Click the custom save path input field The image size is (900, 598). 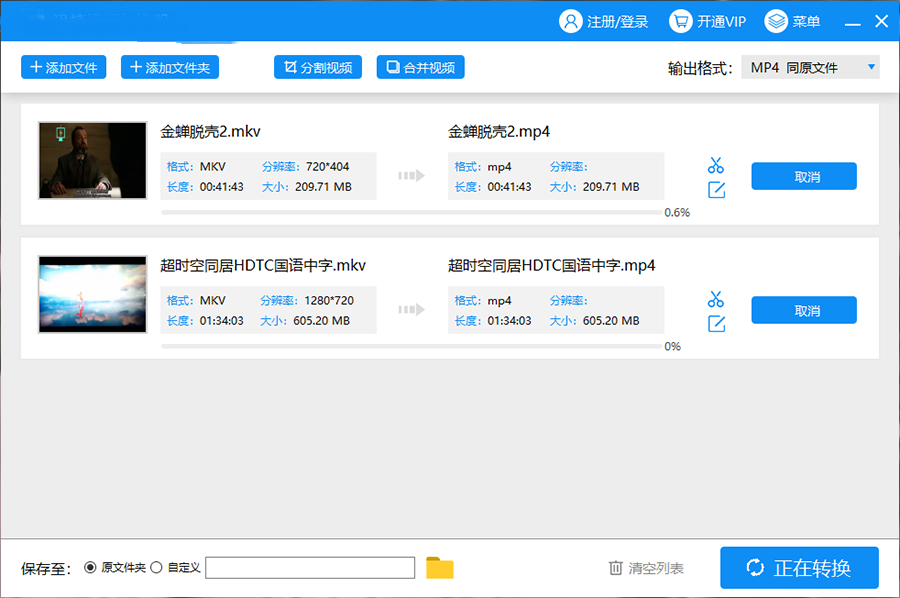click(x=310, y=568)
